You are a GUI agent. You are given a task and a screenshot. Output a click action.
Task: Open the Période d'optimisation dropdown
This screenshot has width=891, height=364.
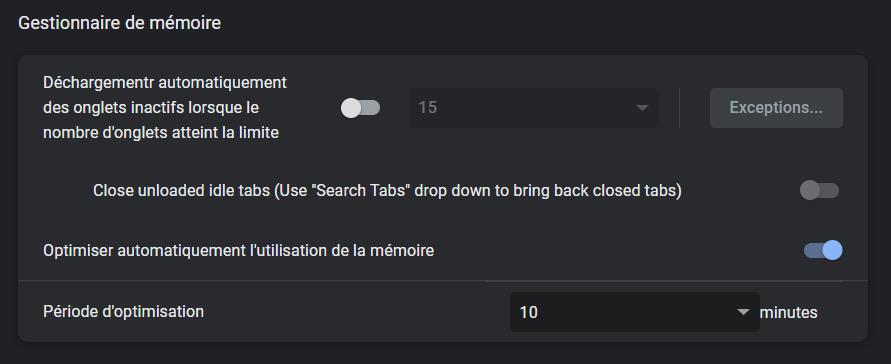pos(635,312)
